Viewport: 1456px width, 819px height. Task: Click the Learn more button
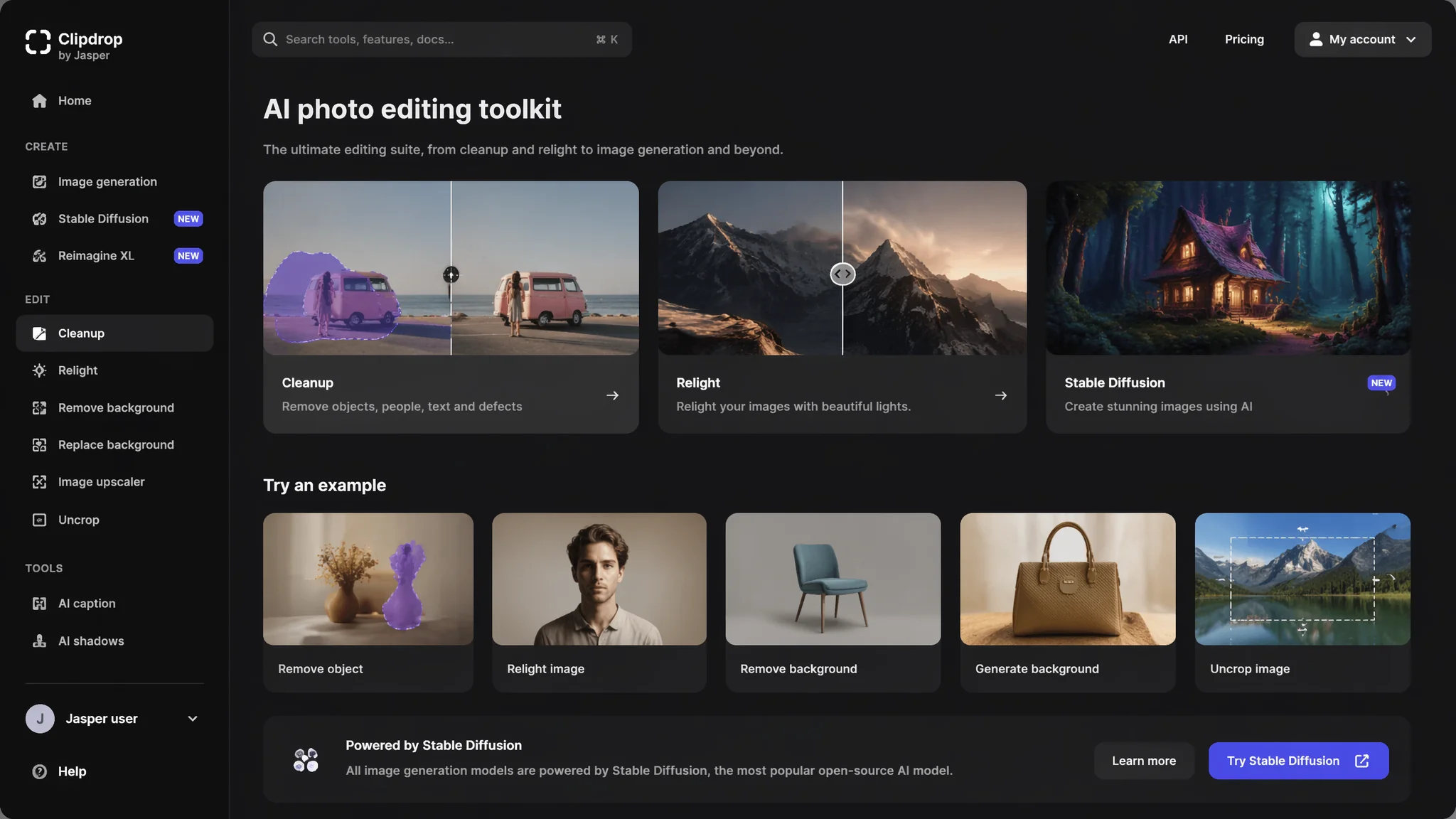(1144, 761)
